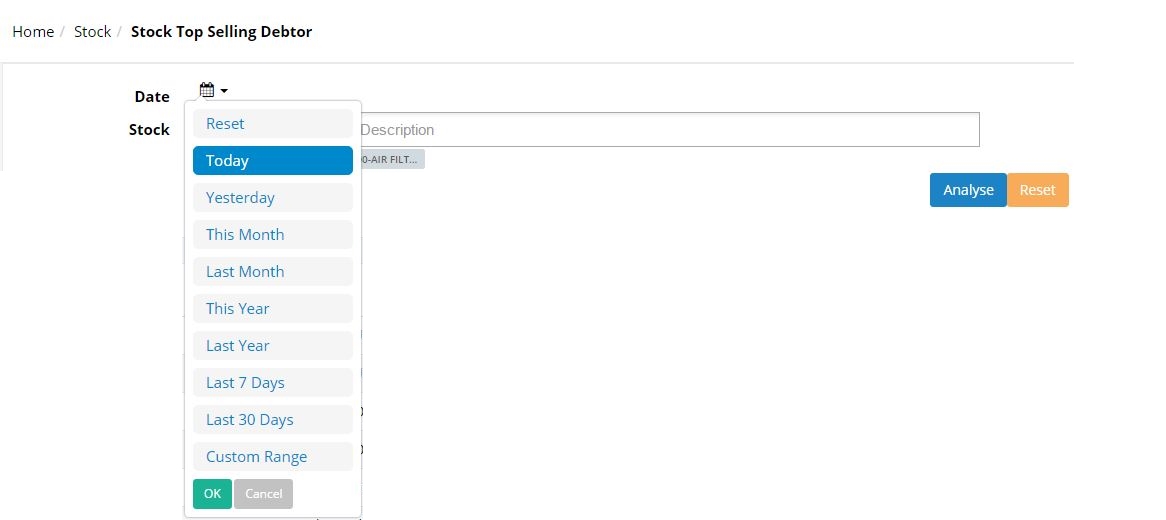Confirm the date picker with OK
Viewport: 1166px width, 520px height.
tap(212, 494)
